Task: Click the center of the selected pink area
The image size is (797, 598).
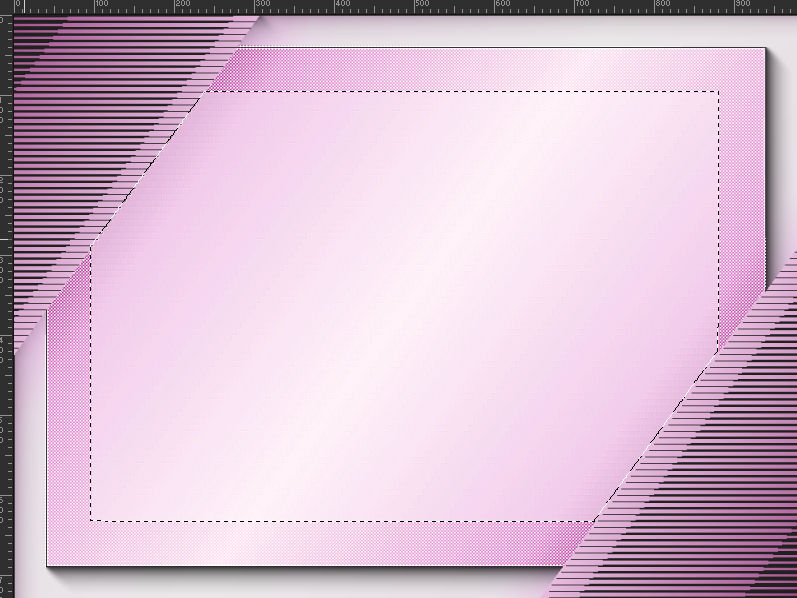Action: click(405, 306)
